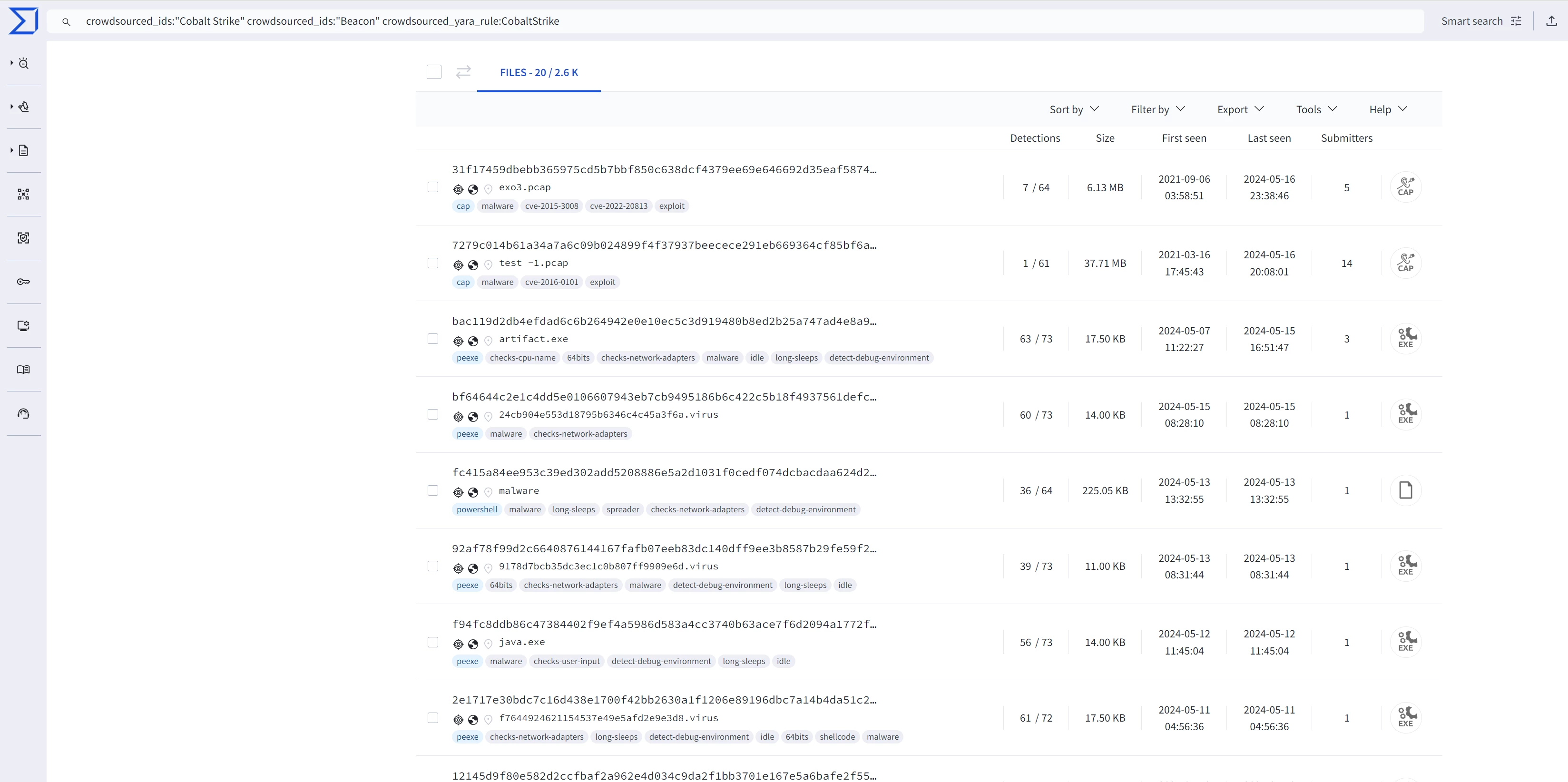Viewport: 1568px width, 782px height.
Task: Click the VirusTotal sigma logo
Action: [x=23, y=20]
